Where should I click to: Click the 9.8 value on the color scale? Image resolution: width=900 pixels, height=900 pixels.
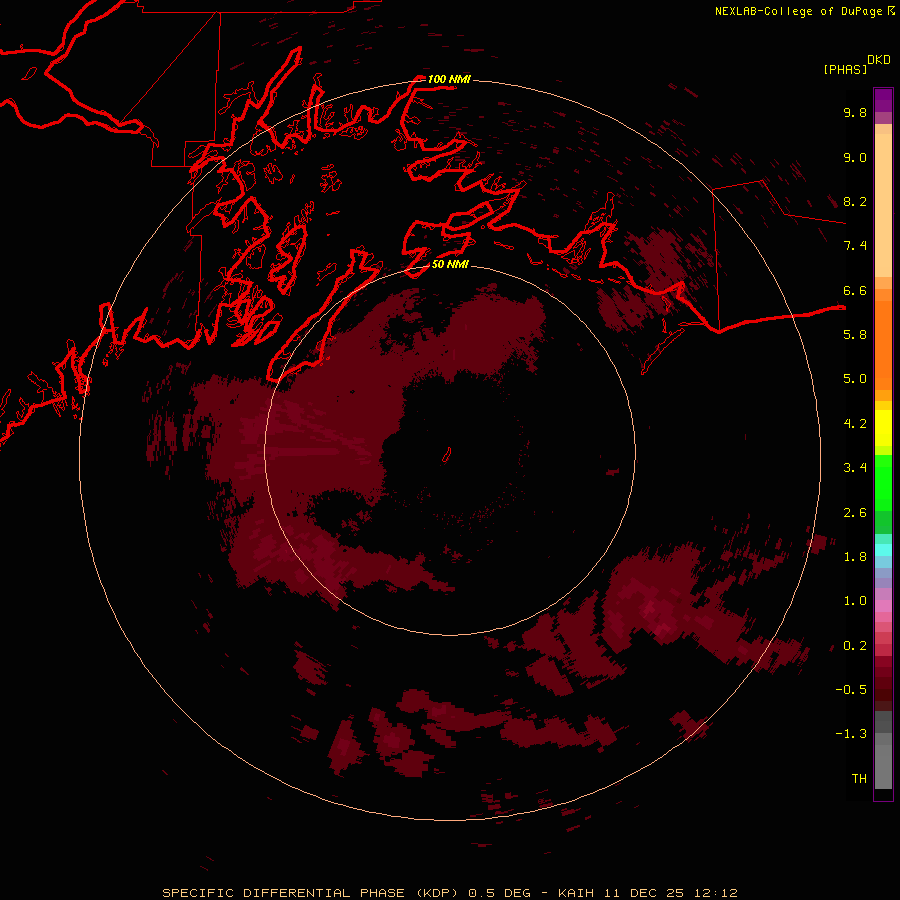855,112
